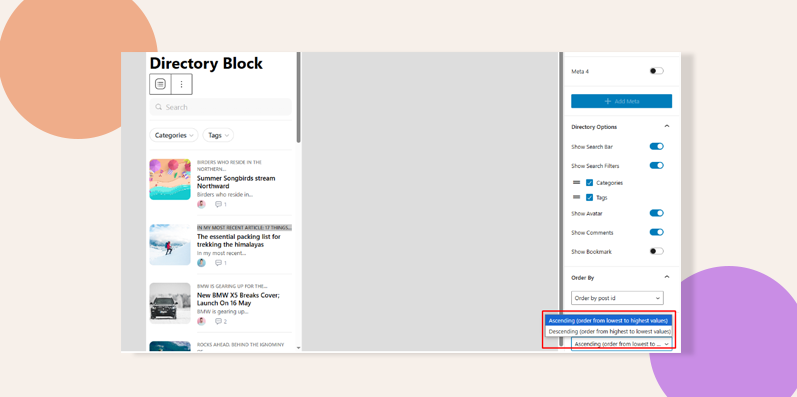Screen dimensions: 797x397
Task: Click the 'Birders who reside in...' excerpt
Action: tap(225, 194)
